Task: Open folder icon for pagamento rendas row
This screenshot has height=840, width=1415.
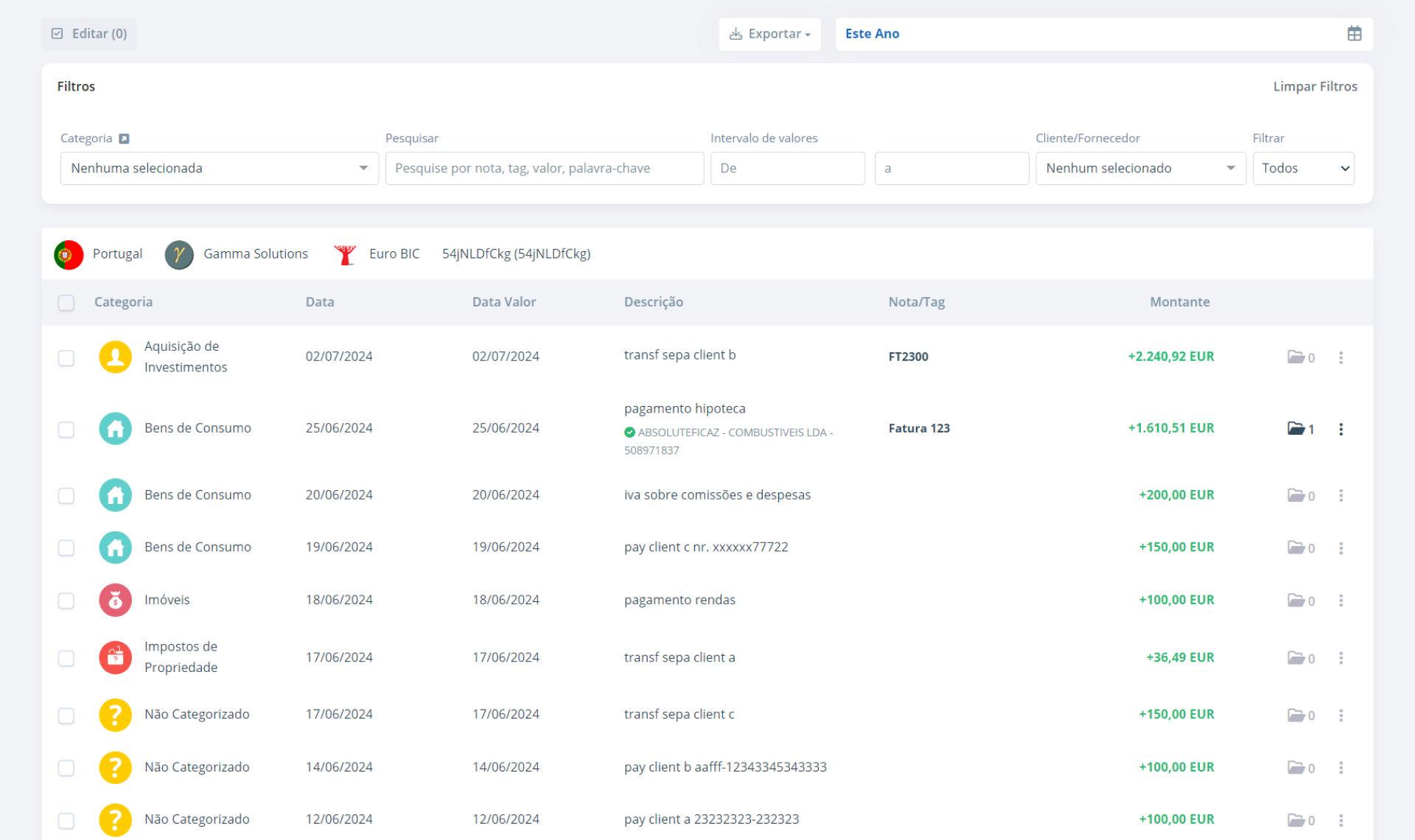Action: click(x=1296, y=601)
